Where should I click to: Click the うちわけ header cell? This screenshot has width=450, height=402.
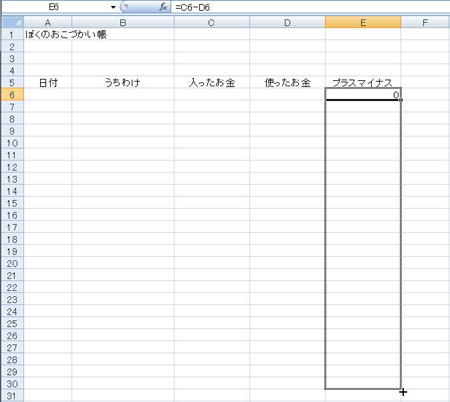tap(123, 82)
